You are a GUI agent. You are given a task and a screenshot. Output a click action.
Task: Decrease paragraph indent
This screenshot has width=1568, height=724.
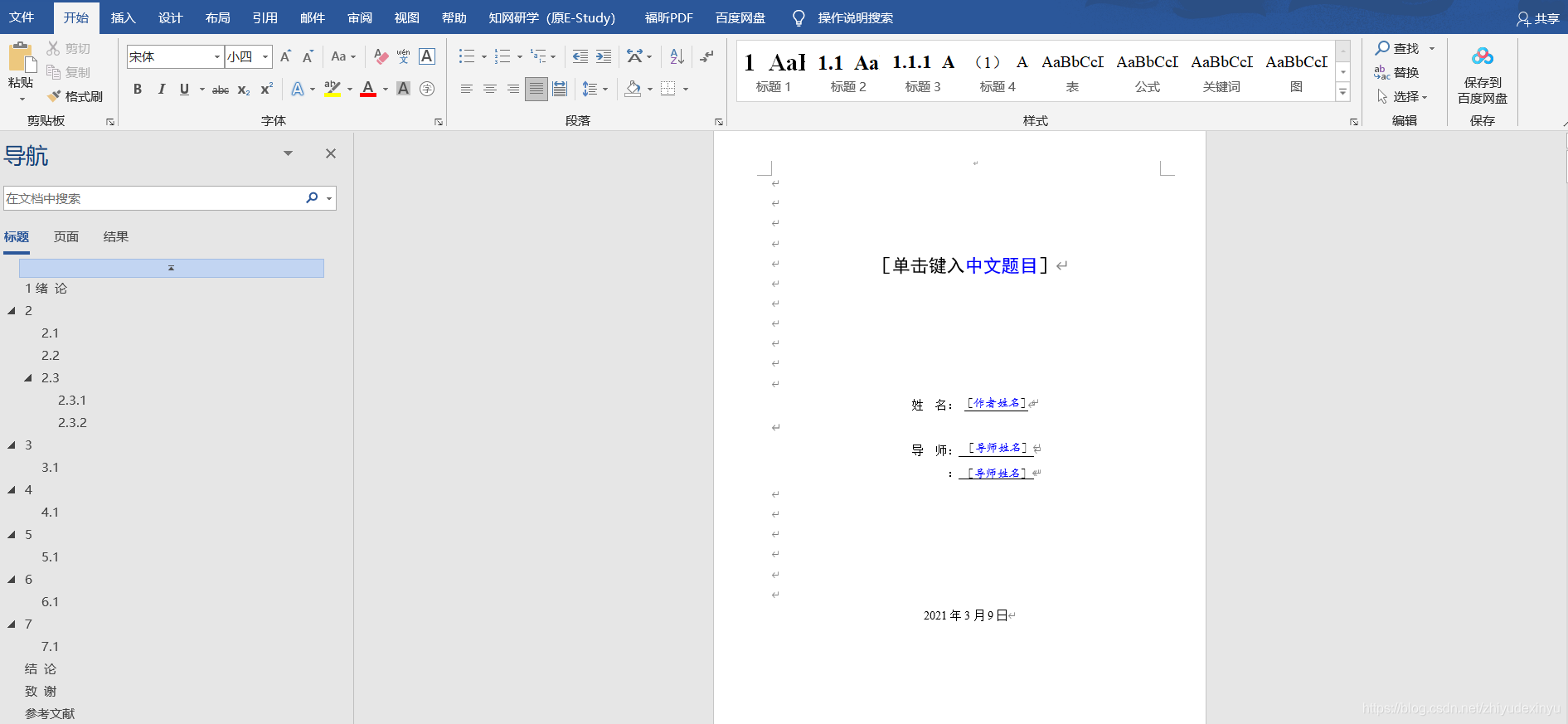coord(580,56)
